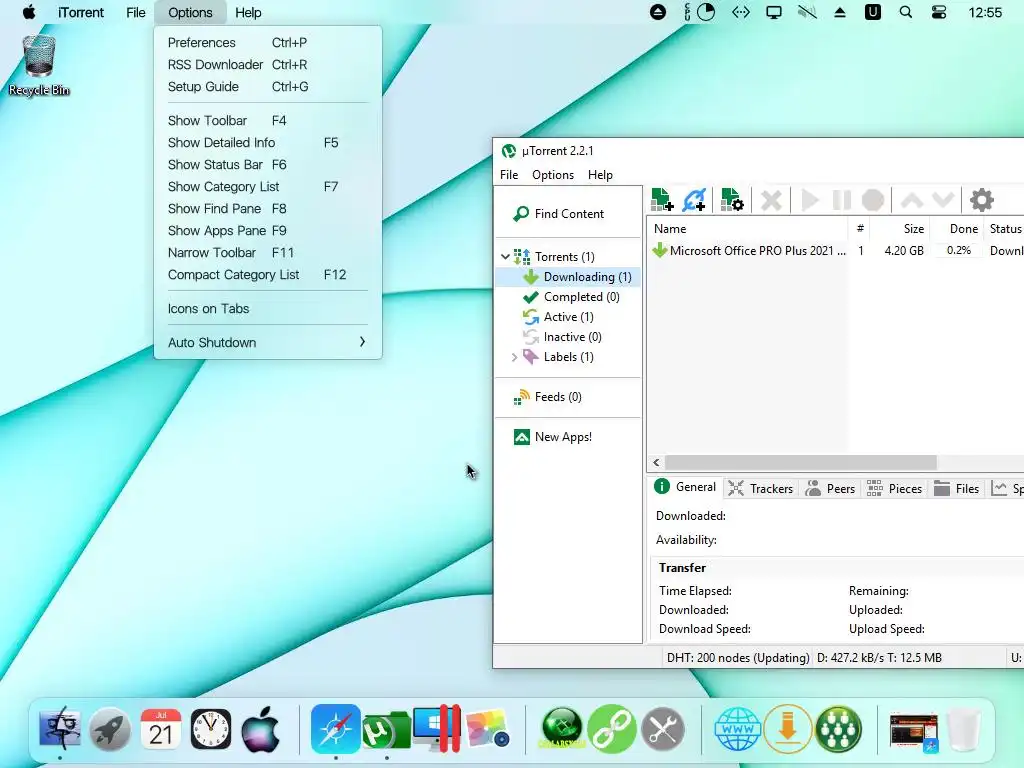Select Completed (0) category
The width and height of the screenshot is (1024, 768).
(x=571, y=296)
